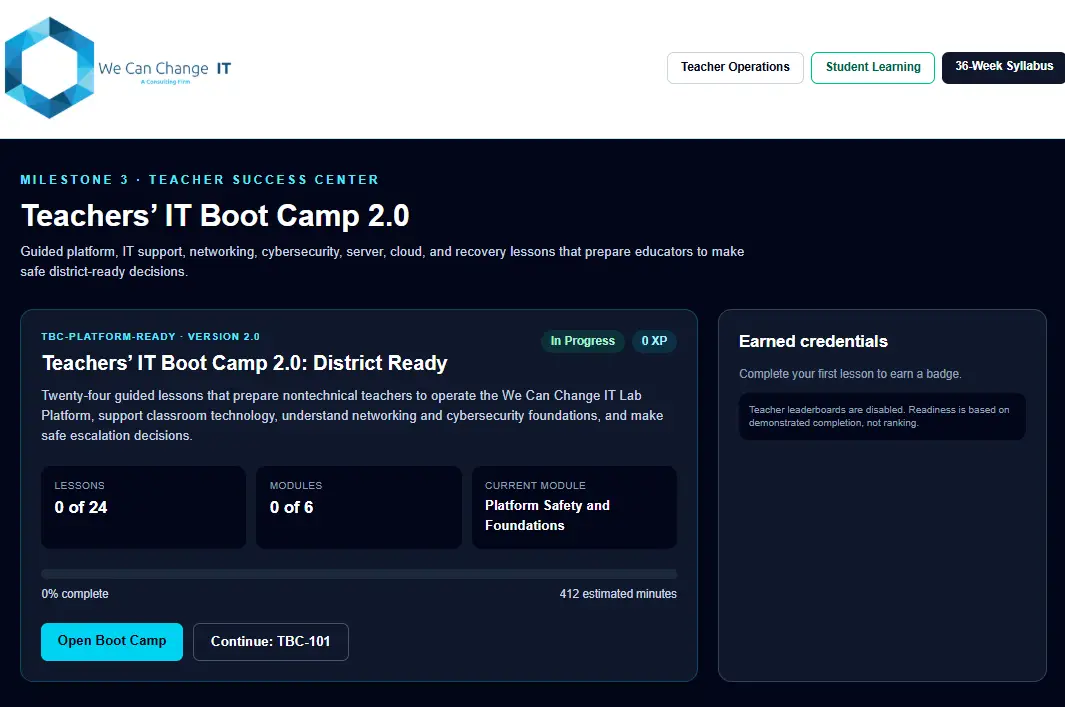Click the District Ready course title
The image size is (1065, 707).
tap(245, 363)
